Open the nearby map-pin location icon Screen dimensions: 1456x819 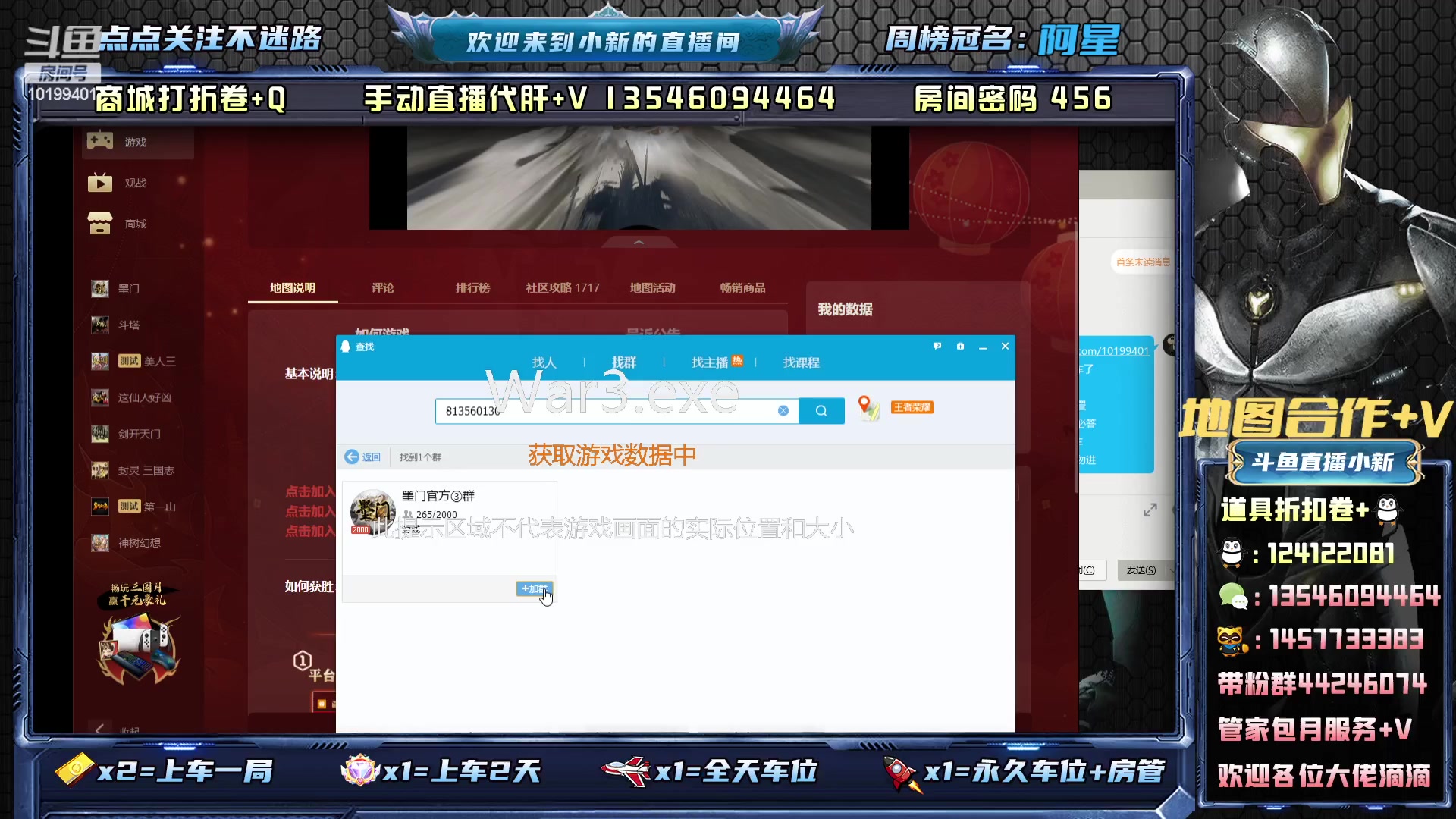(x=868, y=408)
